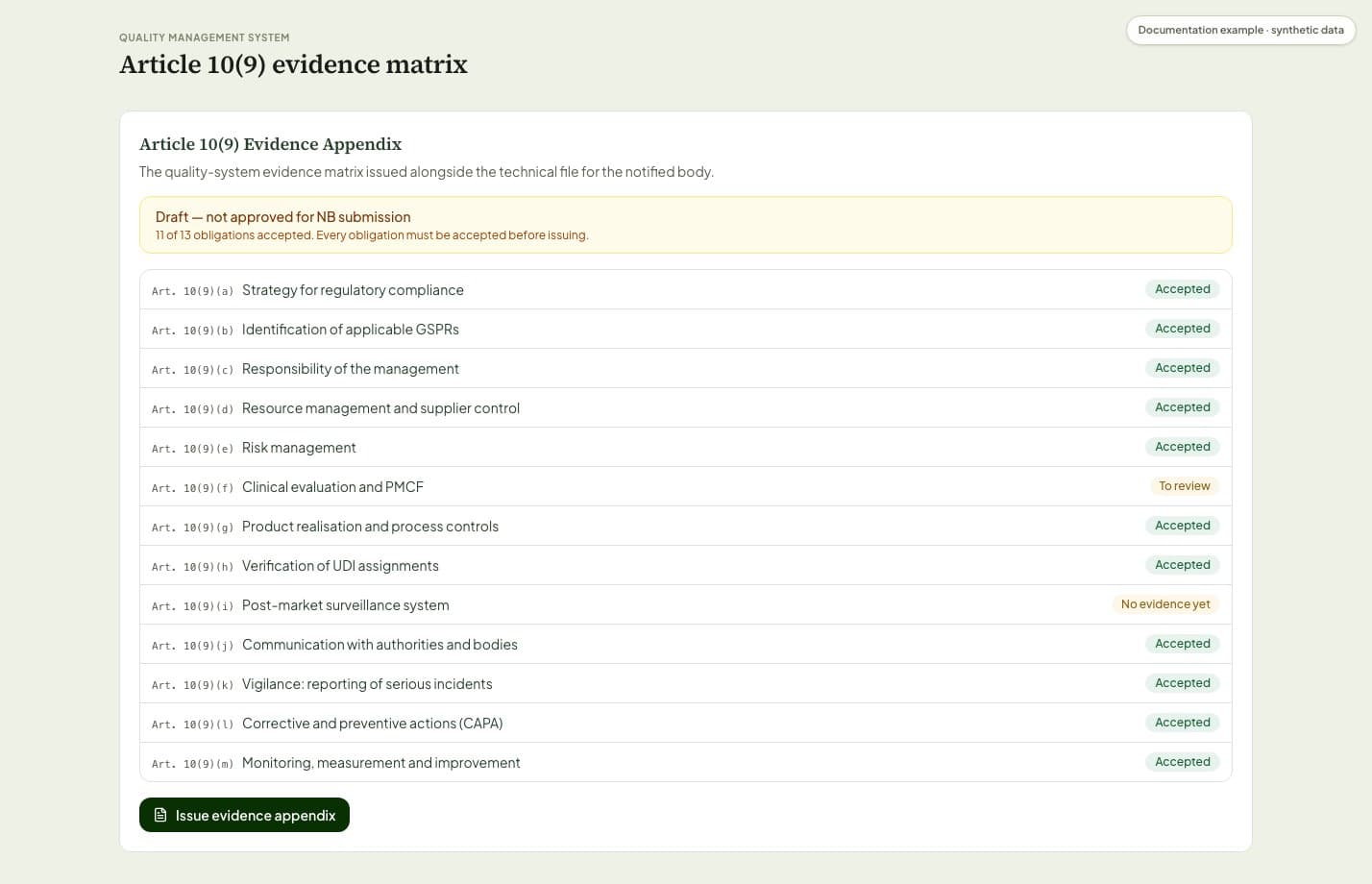This screenshot has height=884, width=1372.
Task: Click Accepted badge for Verification of UDI assignments
Action: (x=1182, y=565)
